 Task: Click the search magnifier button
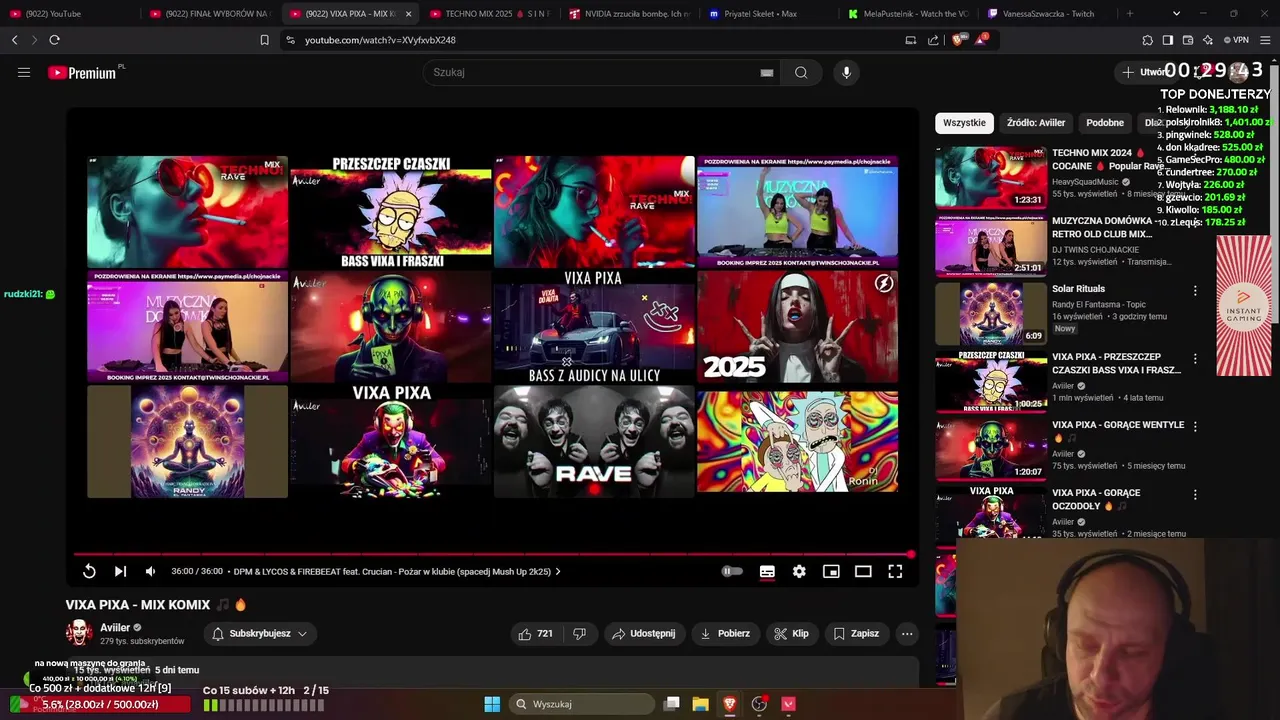(x=801, y=72)
